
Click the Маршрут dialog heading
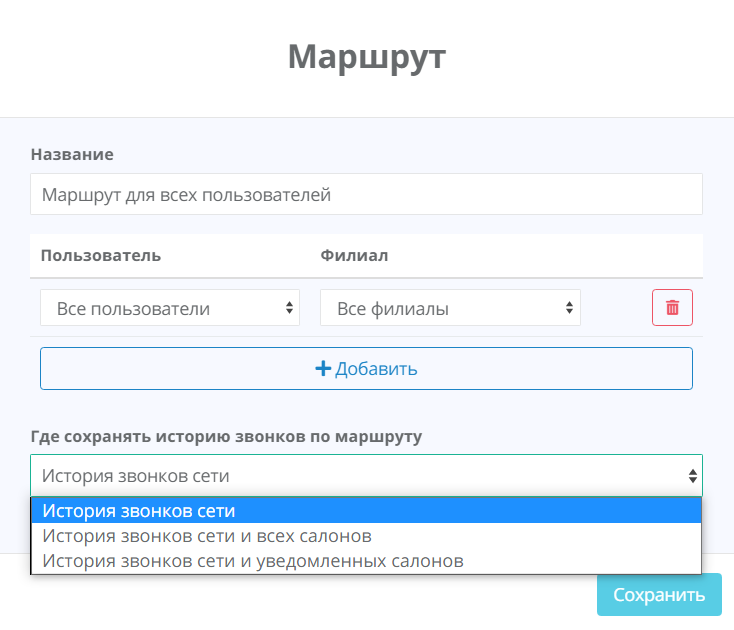pos(366,56)
